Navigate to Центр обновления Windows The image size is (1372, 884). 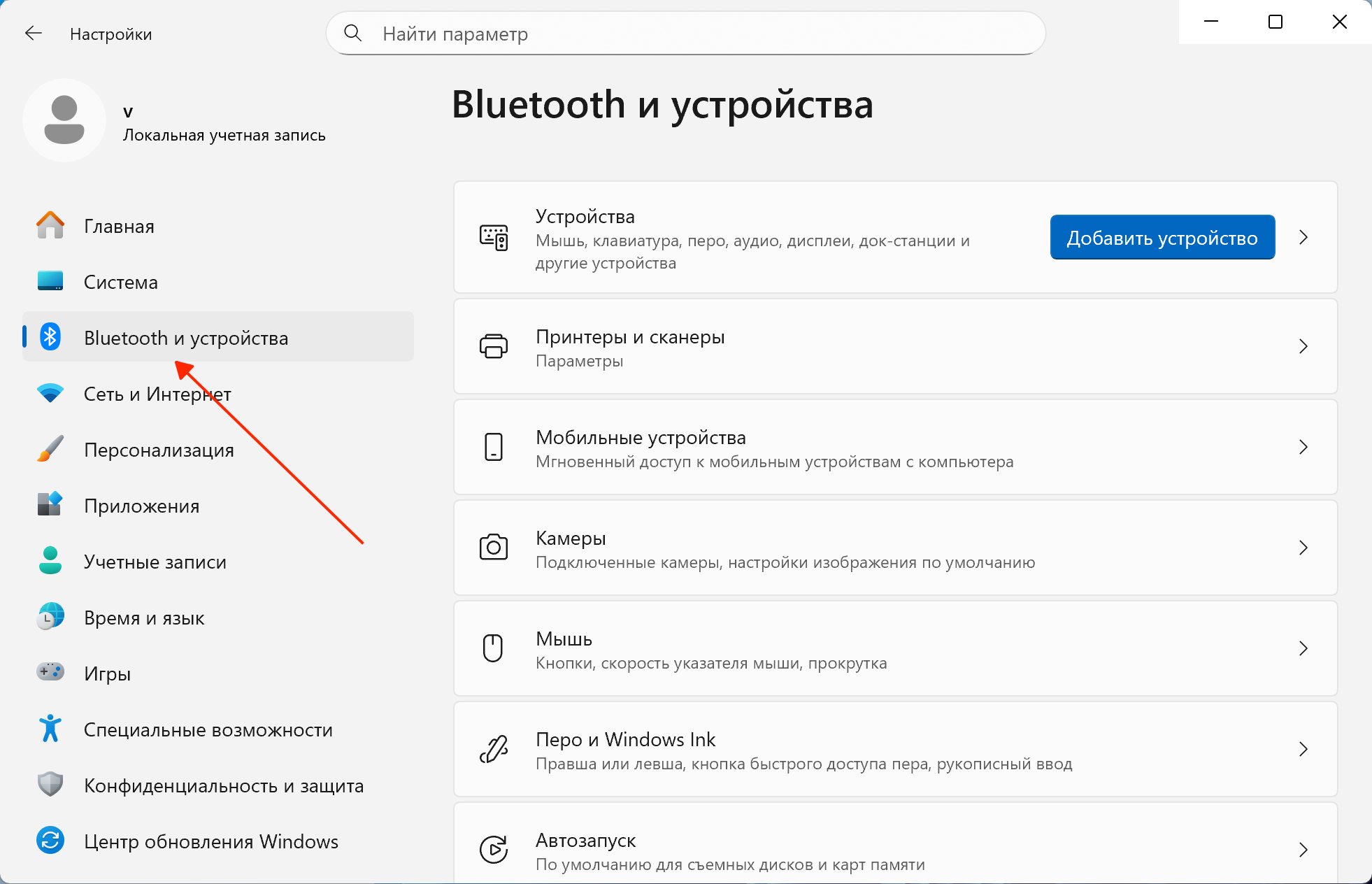click(x=218, y=841)
